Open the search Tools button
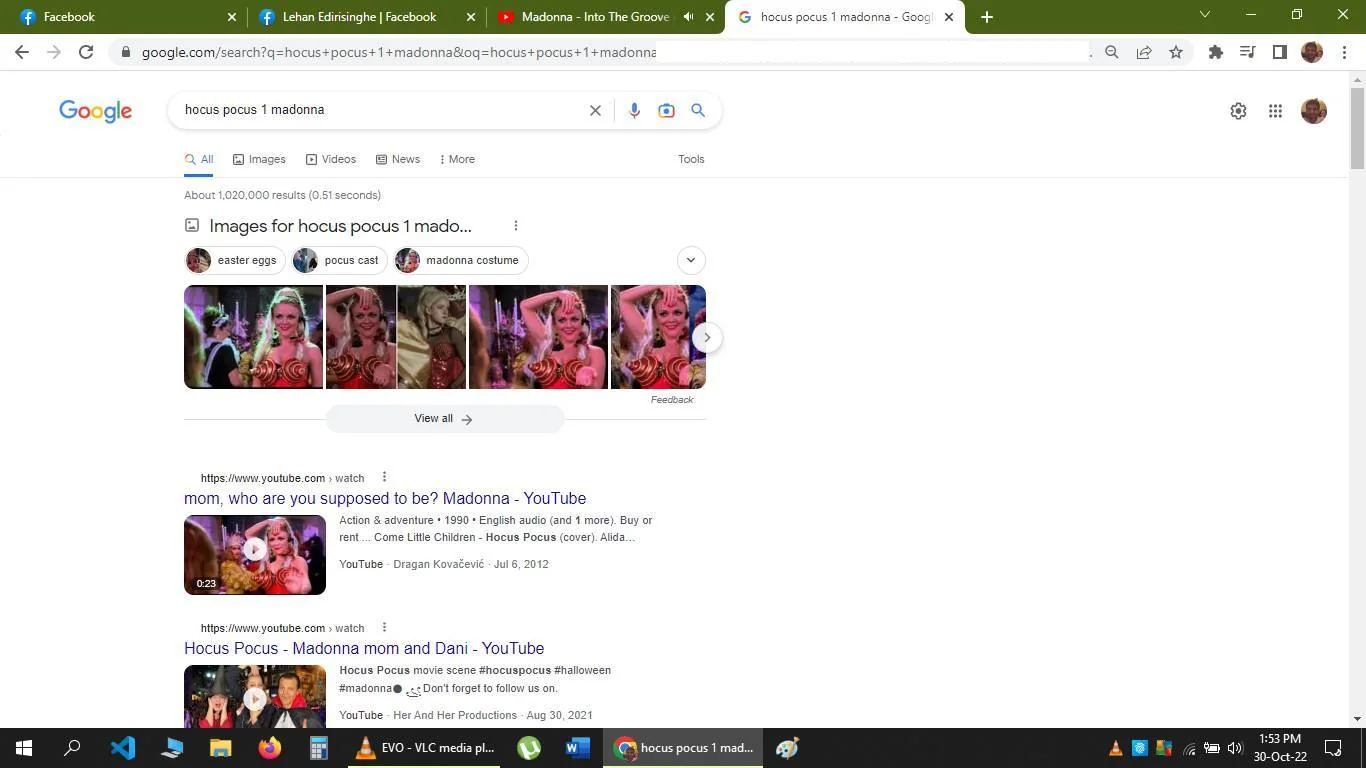The height and width of the screenshot is (768, 1366). (x=691, y=159)
